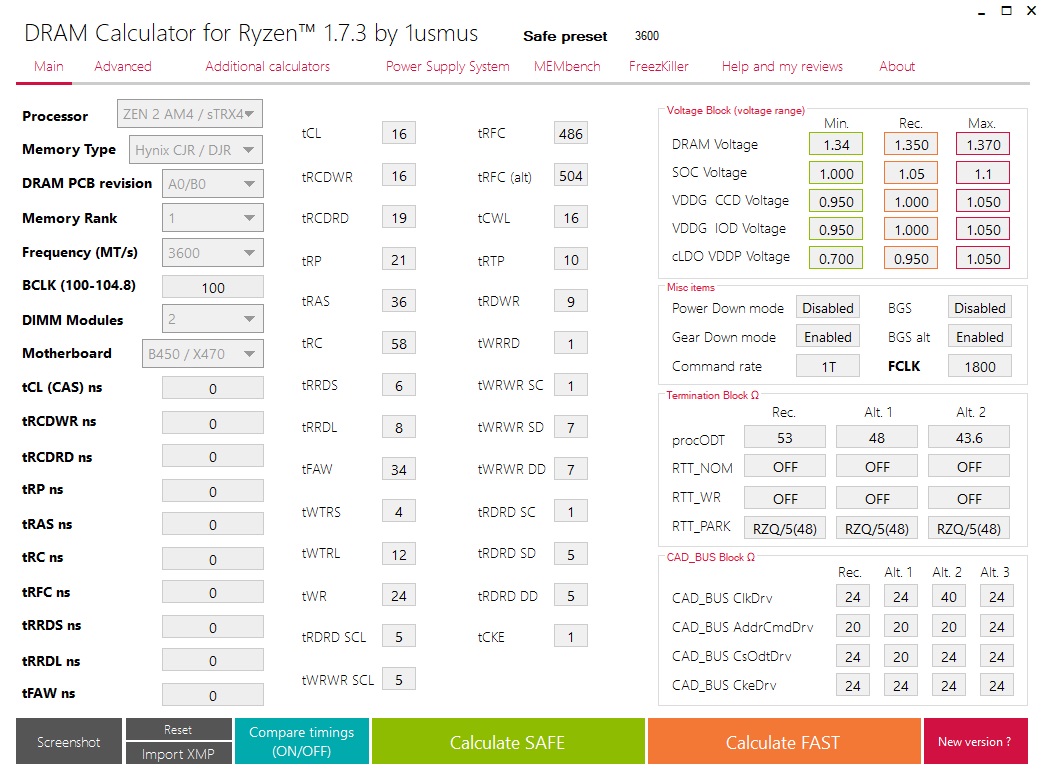Viewport: 1049px width, 781px height.
Task: Click the tCL value 16
Action: tap(399, 133)
